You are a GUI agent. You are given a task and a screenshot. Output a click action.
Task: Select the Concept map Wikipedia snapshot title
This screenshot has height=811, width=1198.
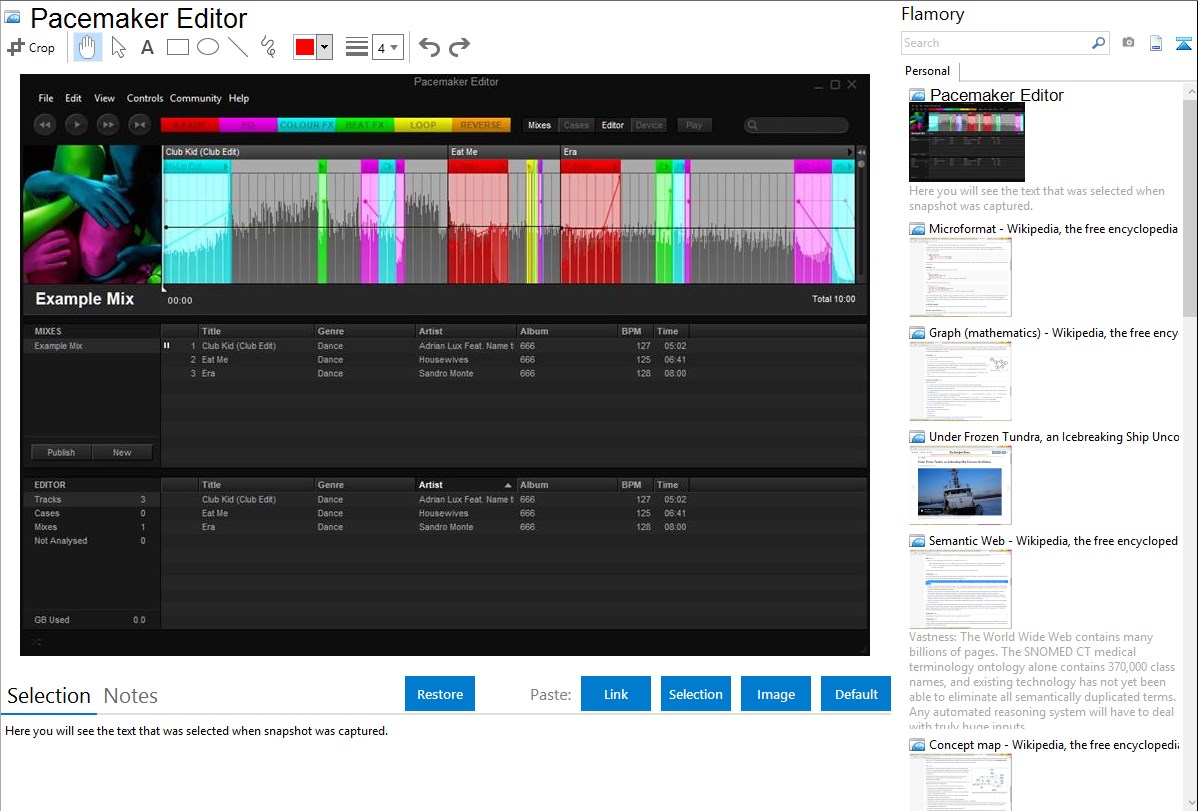coord(1054,745)
